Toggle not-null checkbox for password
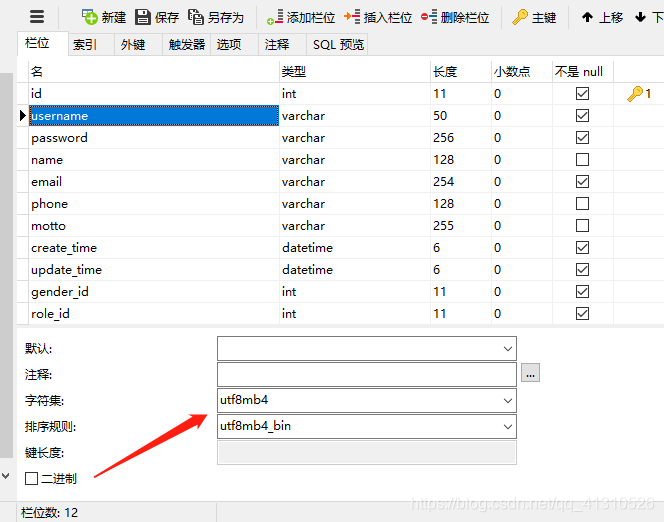Viewport: 664px width, 522px height. pos(582,138)
